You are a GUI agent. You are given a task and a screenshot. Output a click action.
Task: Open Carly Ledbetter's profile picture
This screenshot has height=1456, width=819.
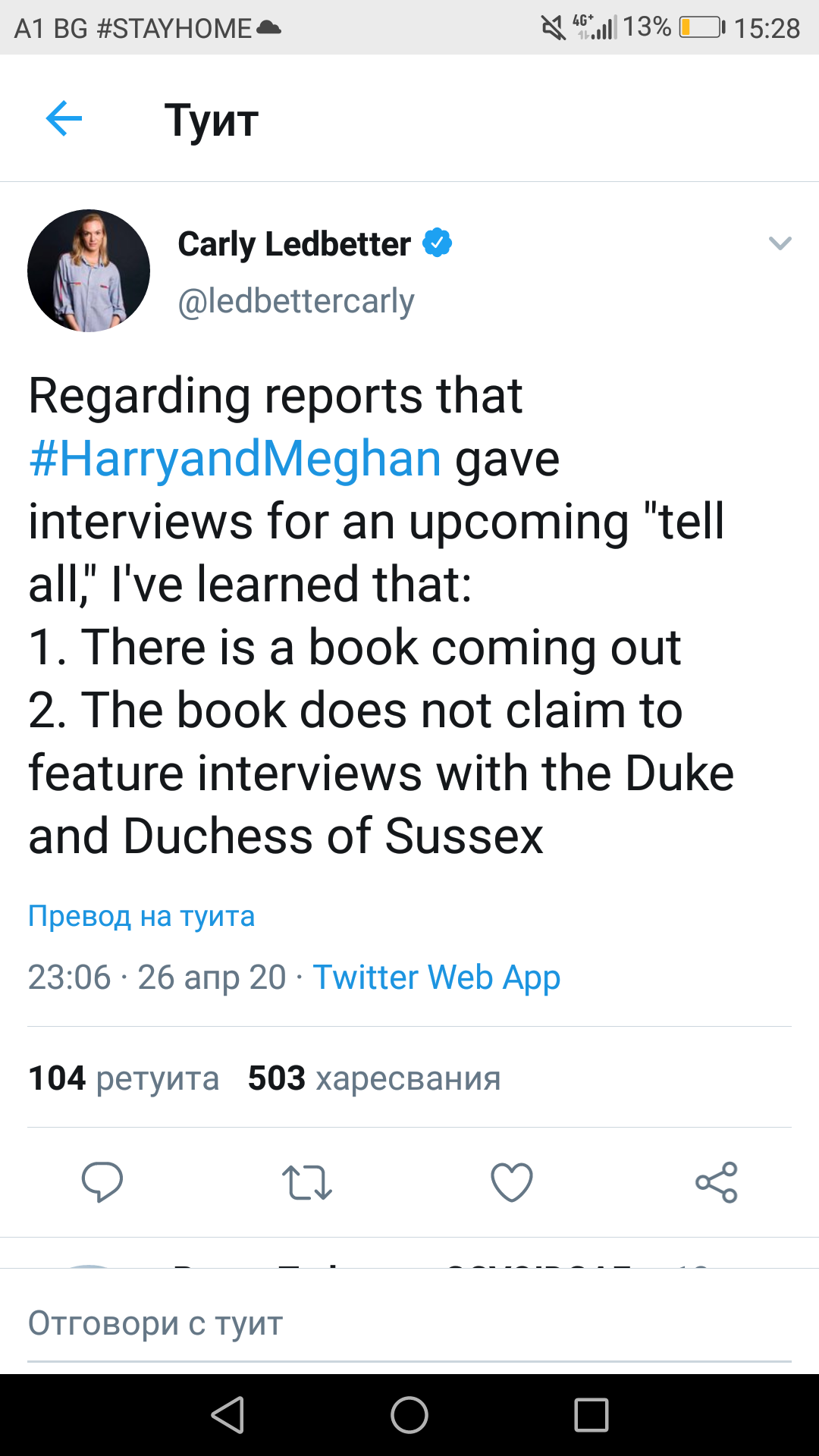pyautogui.click(x=89, y=271)
